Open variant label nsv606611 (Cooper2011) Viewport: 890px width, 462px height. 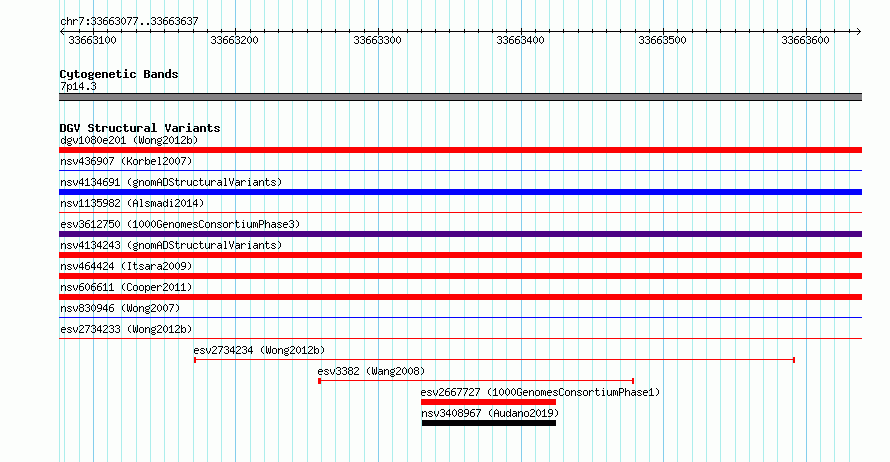pos(126,287)
